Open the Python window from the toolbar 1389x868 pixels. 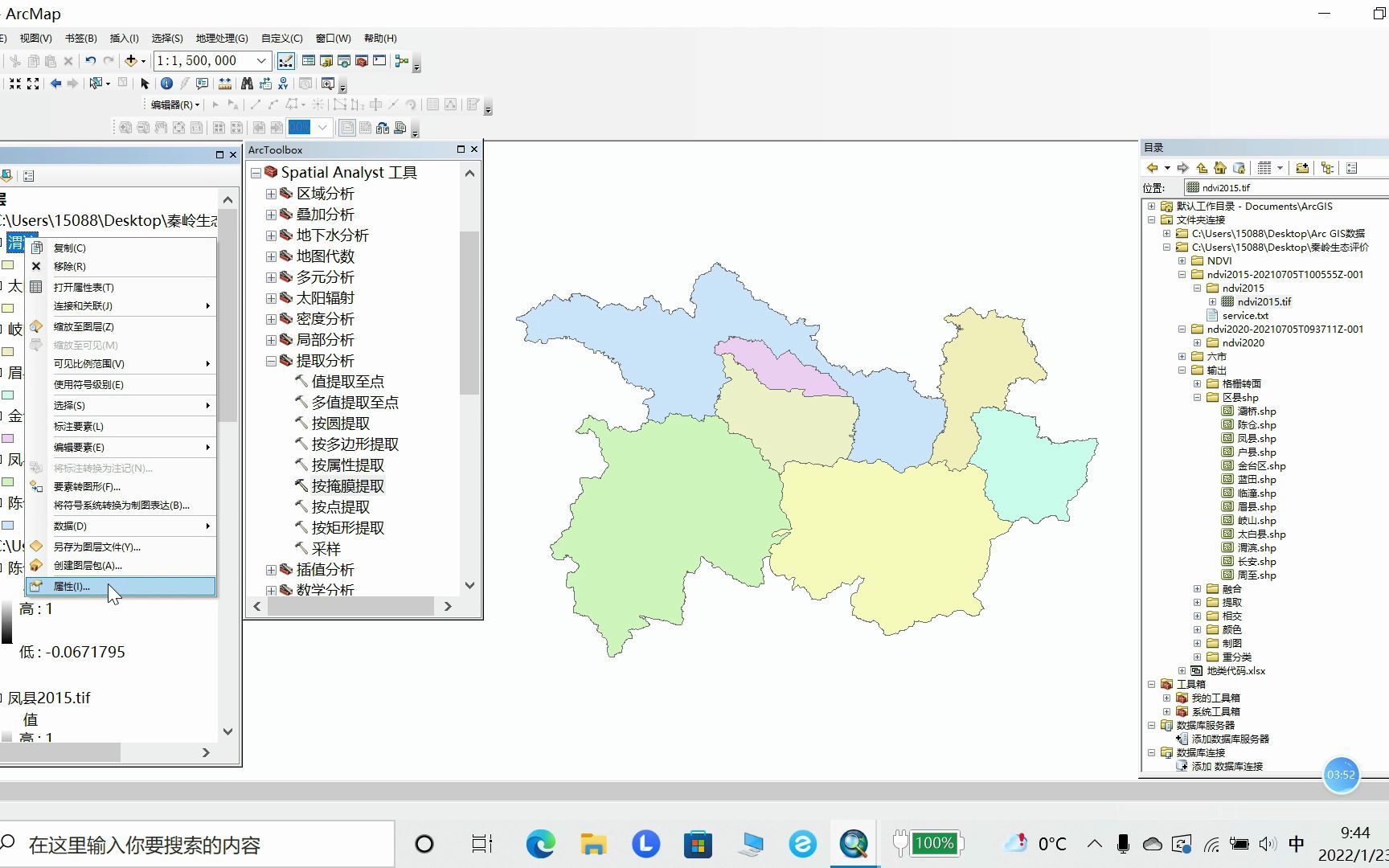tap(379, 61)
